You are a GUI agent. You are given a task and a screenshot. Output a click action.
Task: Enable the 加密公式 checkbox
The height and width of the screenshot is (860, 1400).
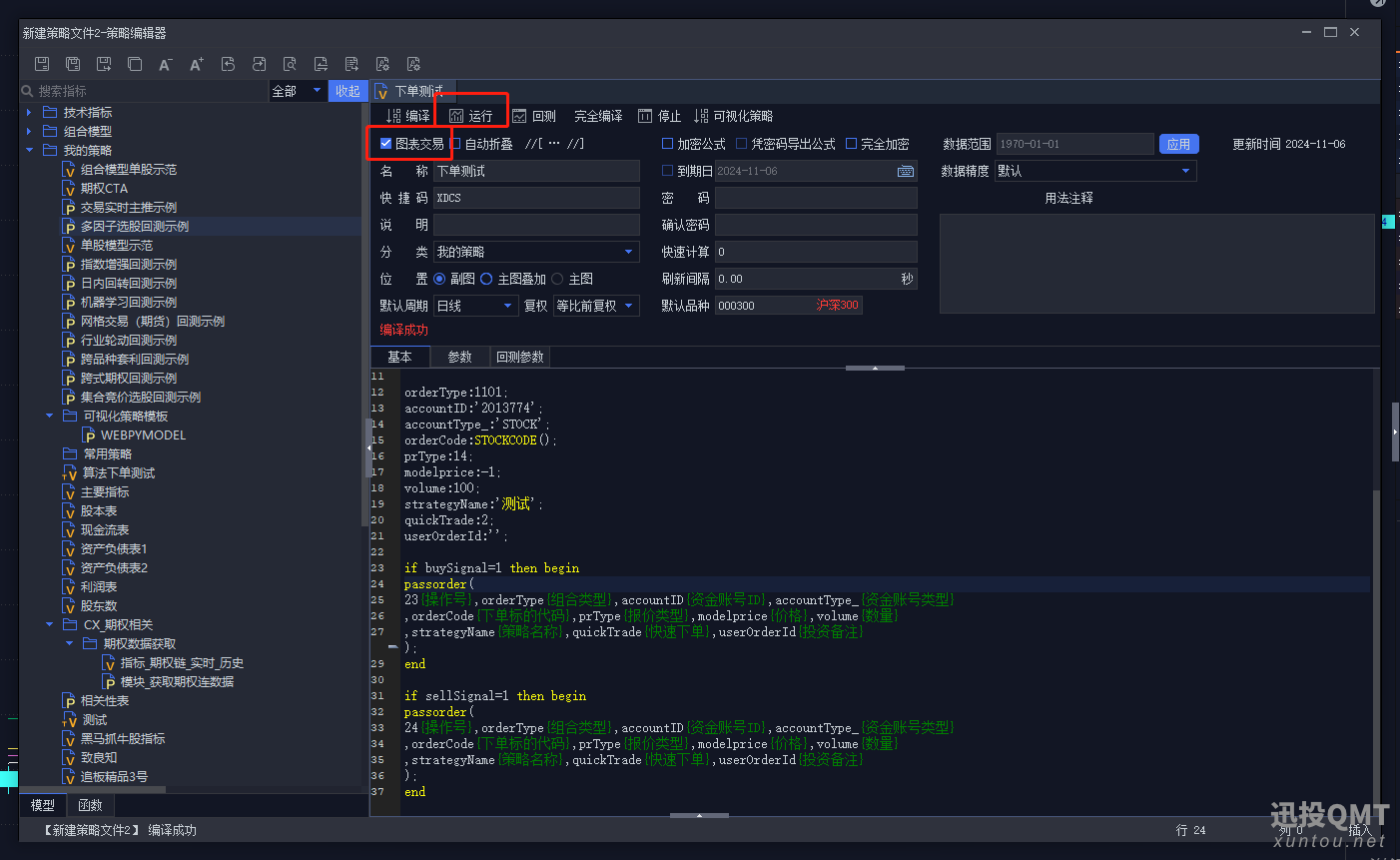coord(668,144)
